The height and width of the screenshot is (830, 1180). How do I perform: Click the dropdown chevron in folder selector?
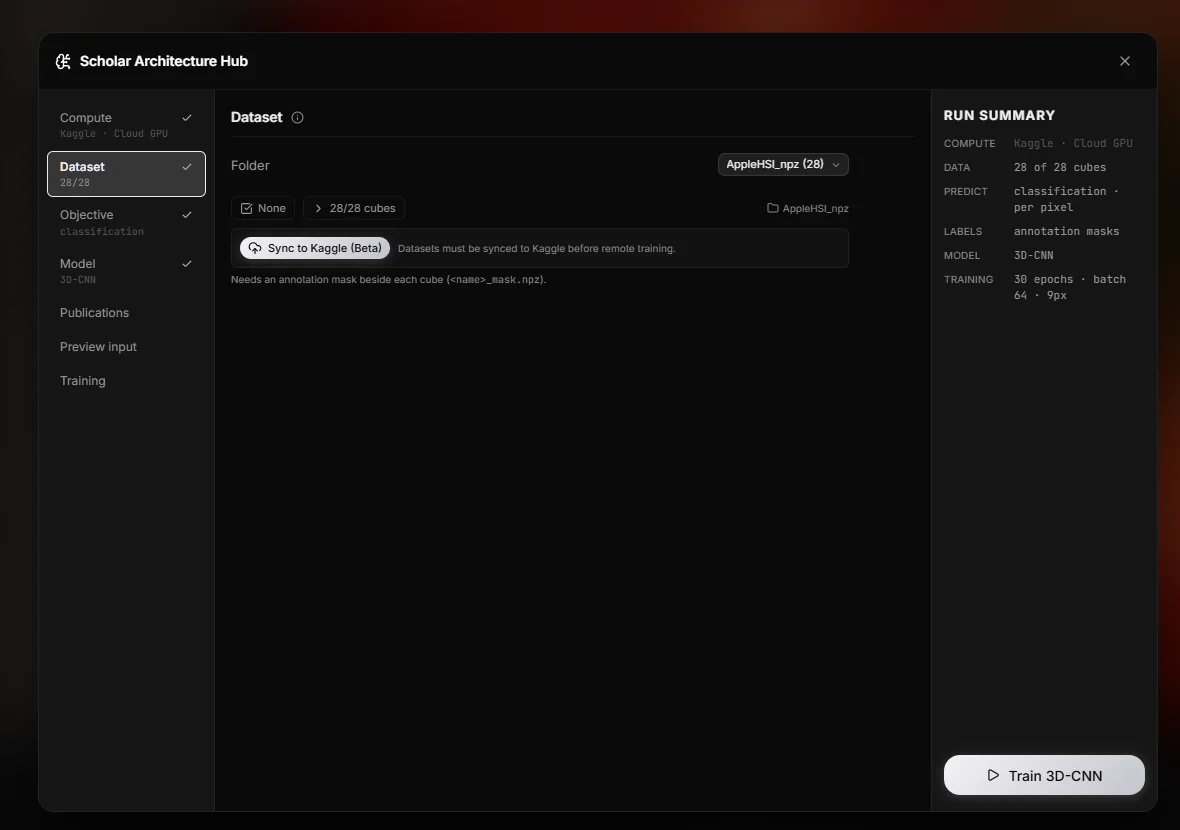pos(835,165)
